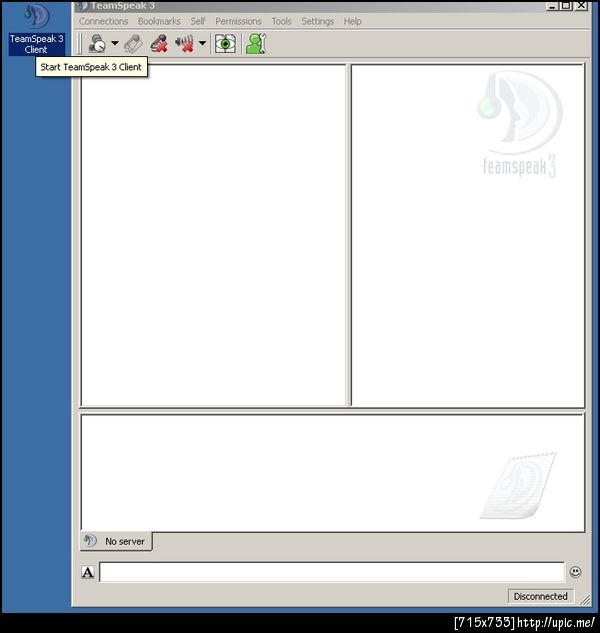Open the Bookmarks menu

click(x=159, y=21)
